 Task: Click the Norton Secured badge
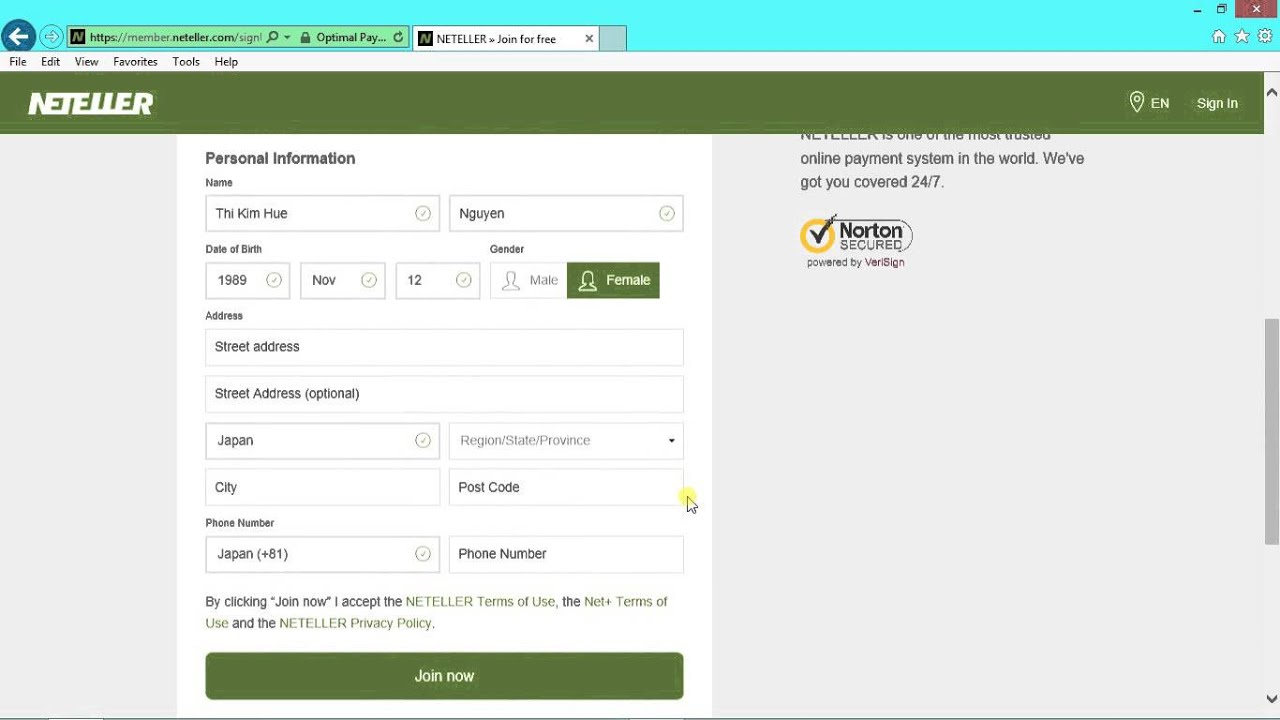click(856, 241)
